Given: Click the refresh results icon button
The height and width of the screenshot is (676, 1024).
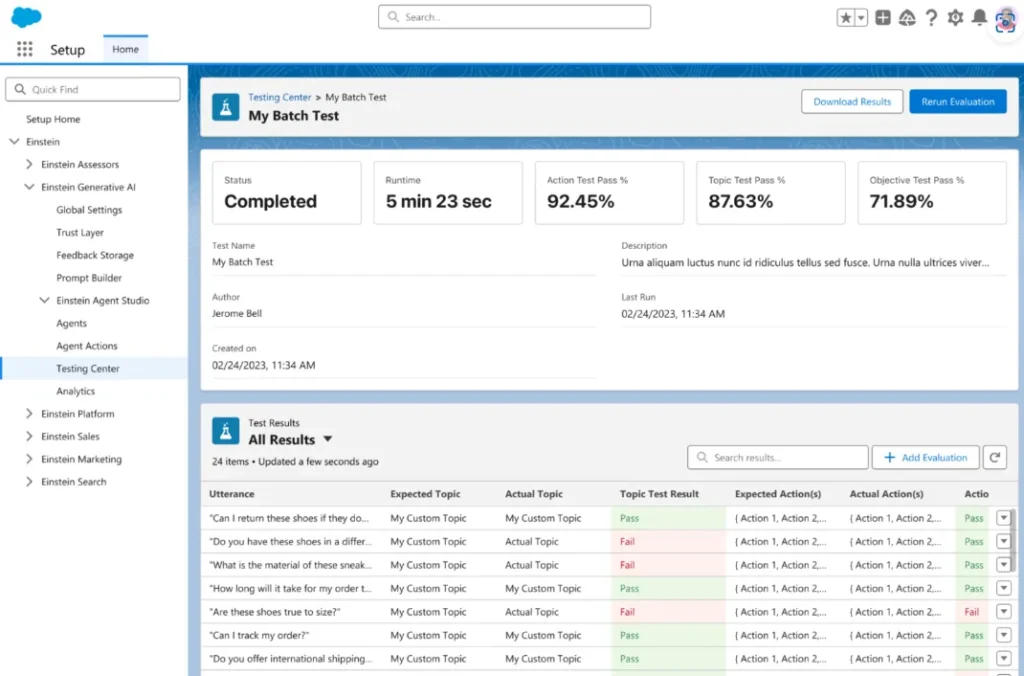Looking at the screenshot, I should pos(994,457).
